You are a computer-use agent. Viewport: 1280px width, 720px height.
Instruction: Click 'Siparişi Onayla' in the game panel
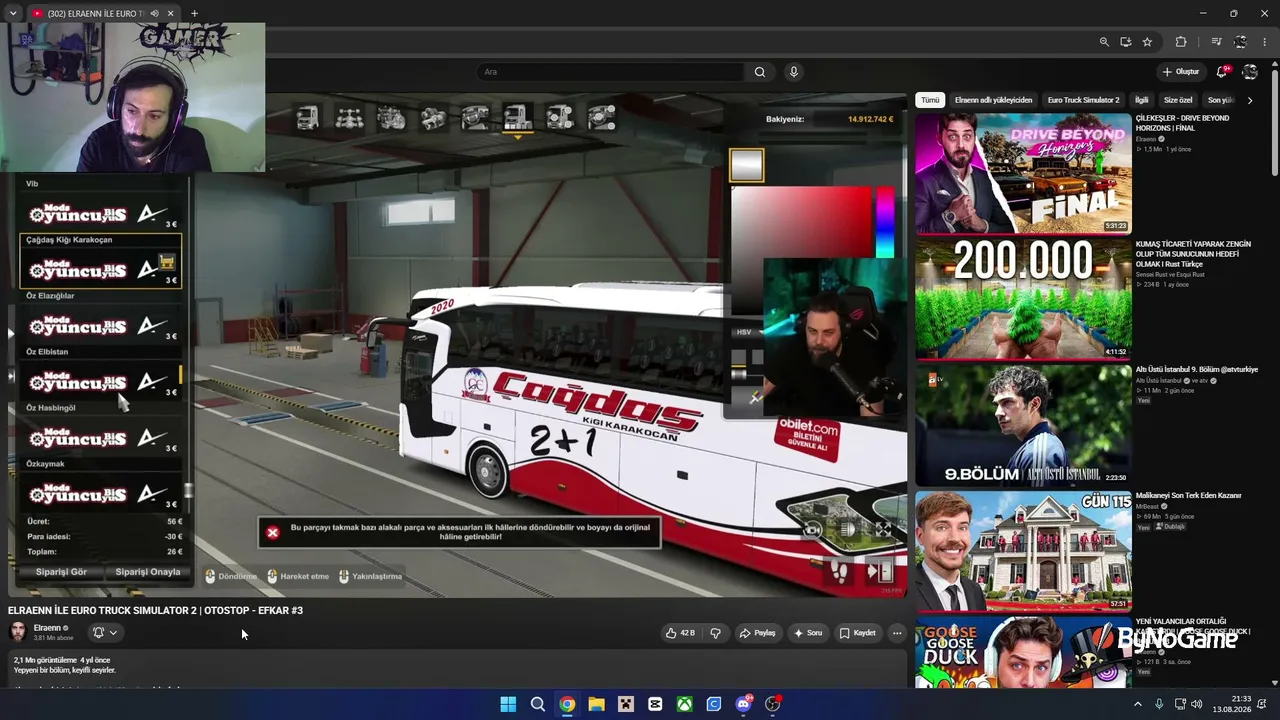tap(148, 572)
